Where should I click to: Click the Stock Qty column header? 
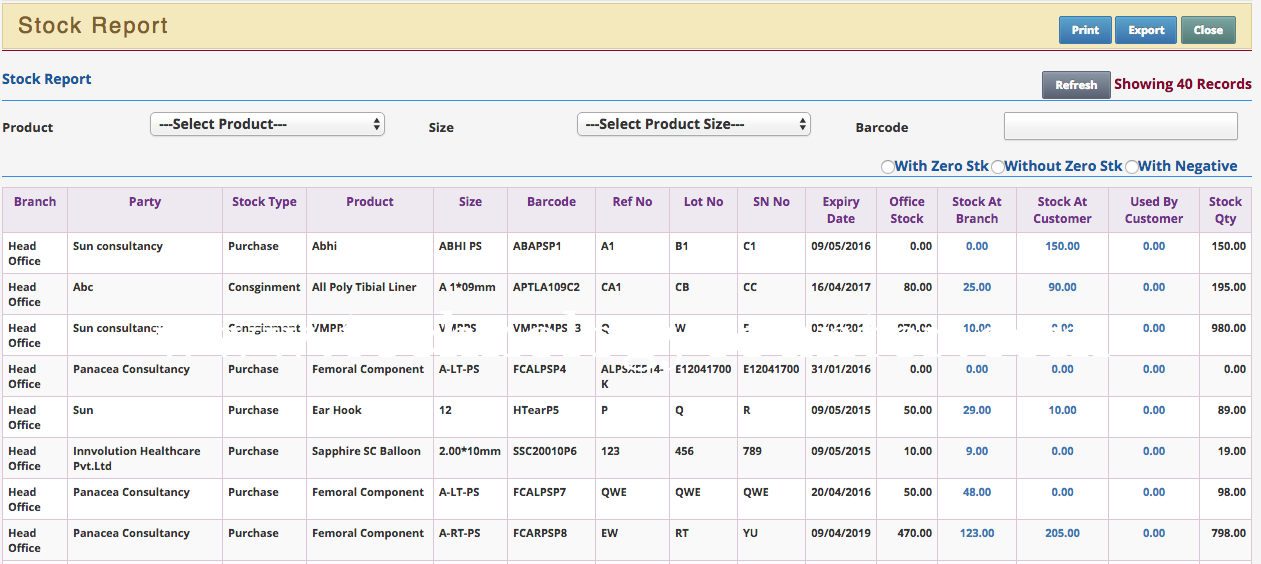(1225, 210)
